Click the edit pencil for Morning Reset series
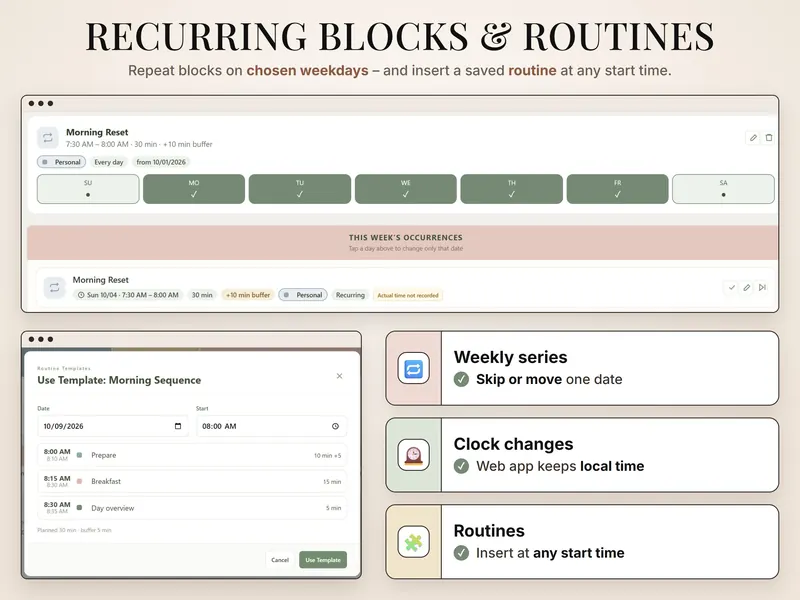 (x=753, y=138)
